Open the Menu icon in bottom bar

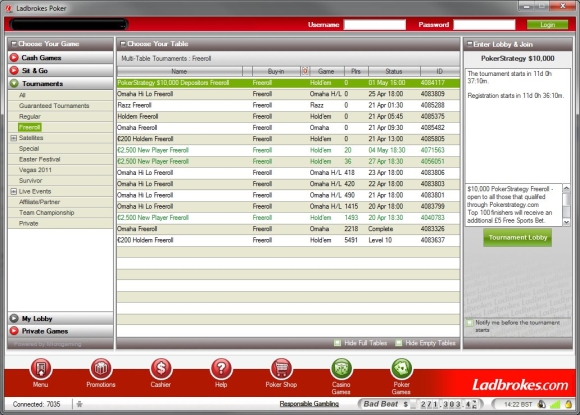coord(41,369)
